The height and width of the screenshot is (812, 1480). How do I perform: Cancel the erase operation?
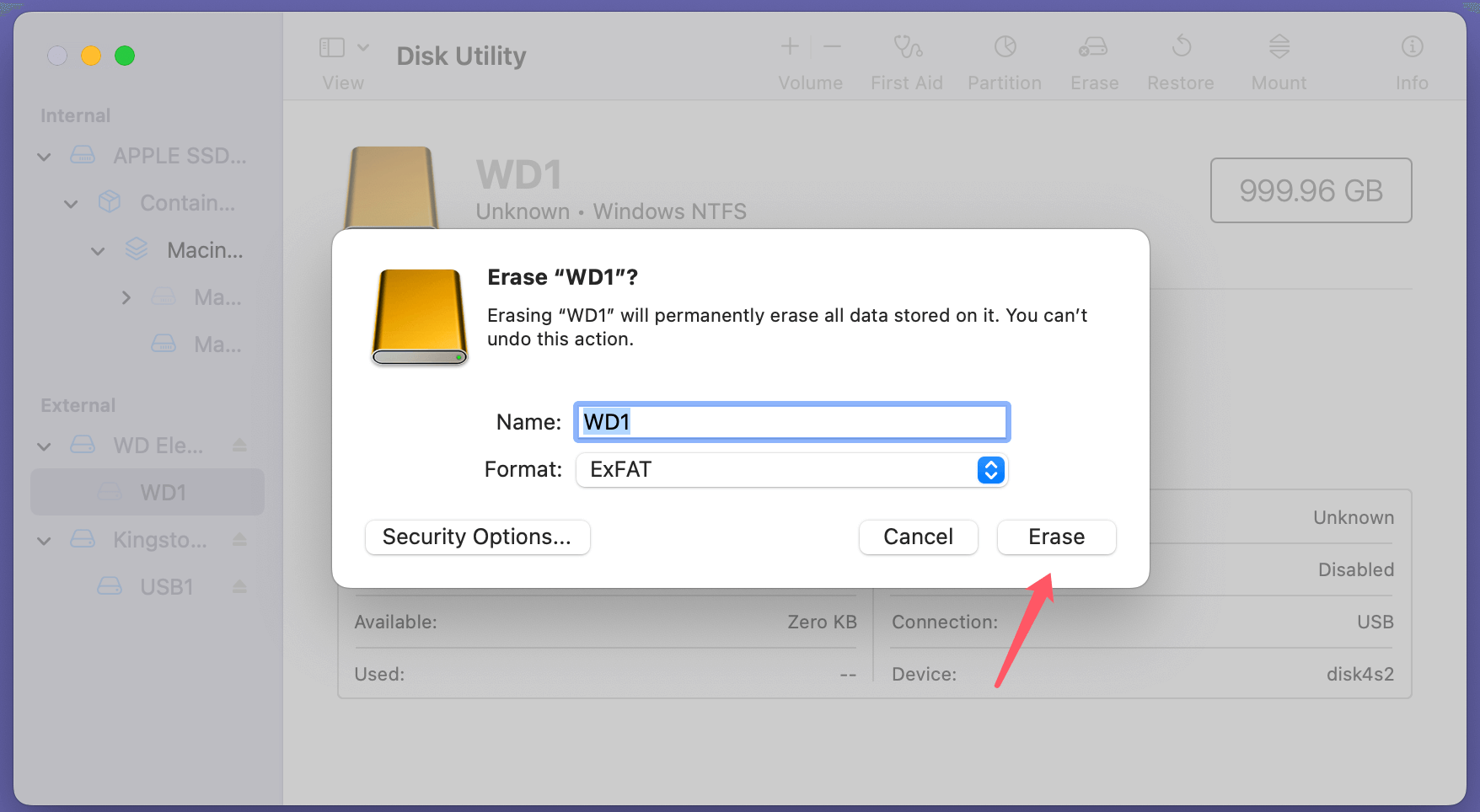(918, 537)
